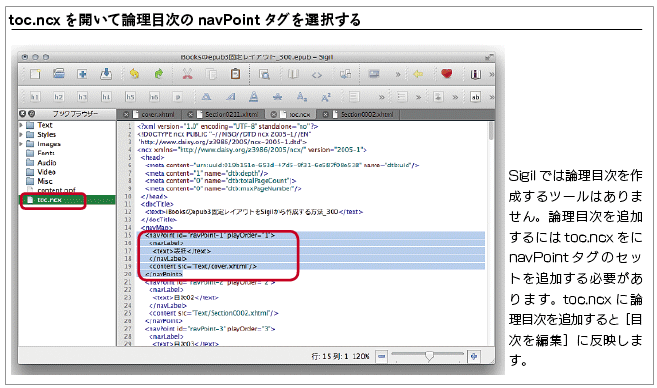The image size is (657, 388).
Task: Click the content src Text/cover.xhtml line
Action: tap(203, 266)
